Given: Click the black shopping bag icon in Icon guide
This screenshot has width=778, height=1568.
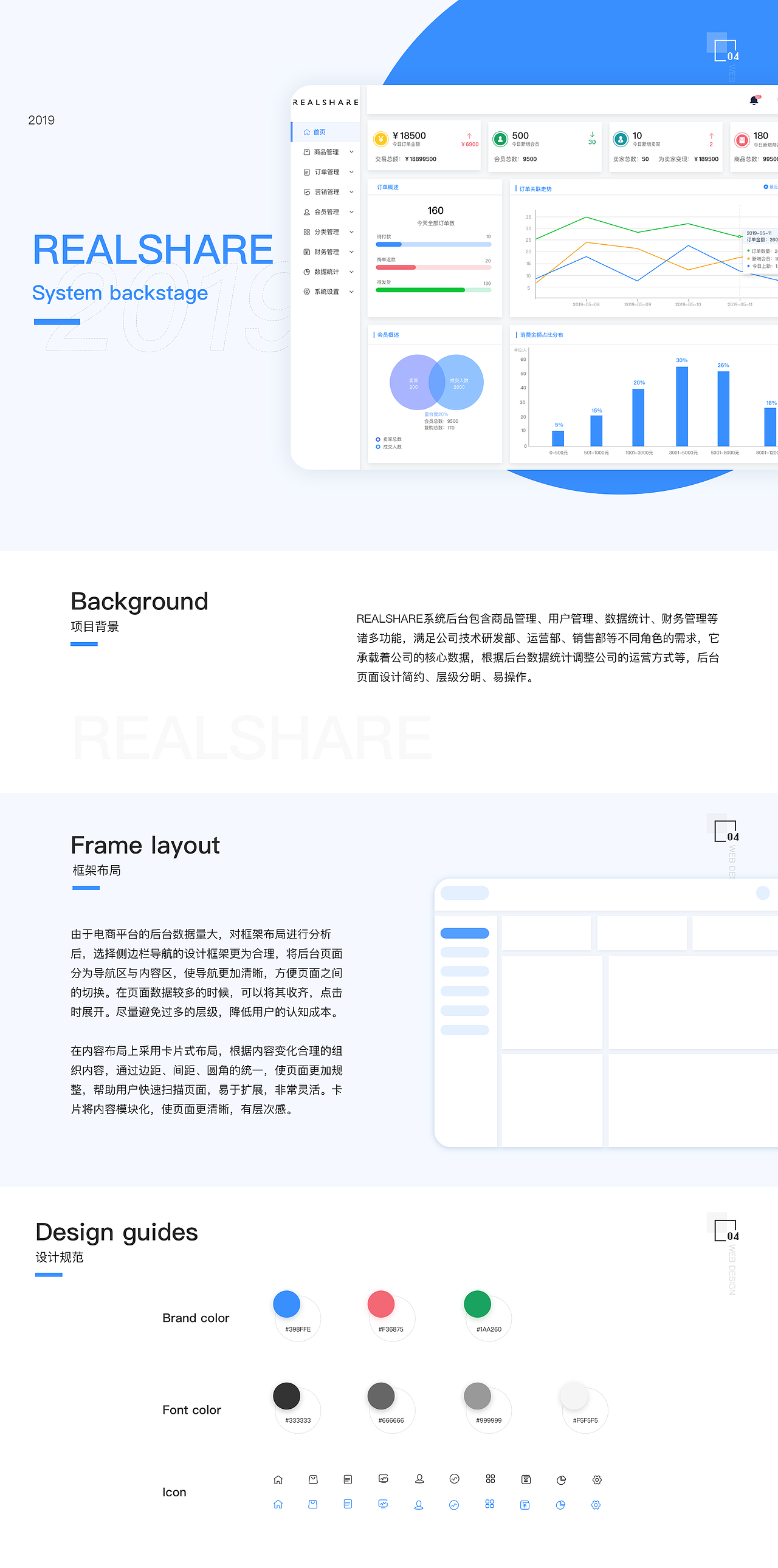Looking at the screenshot, I should click(313, 1479).
